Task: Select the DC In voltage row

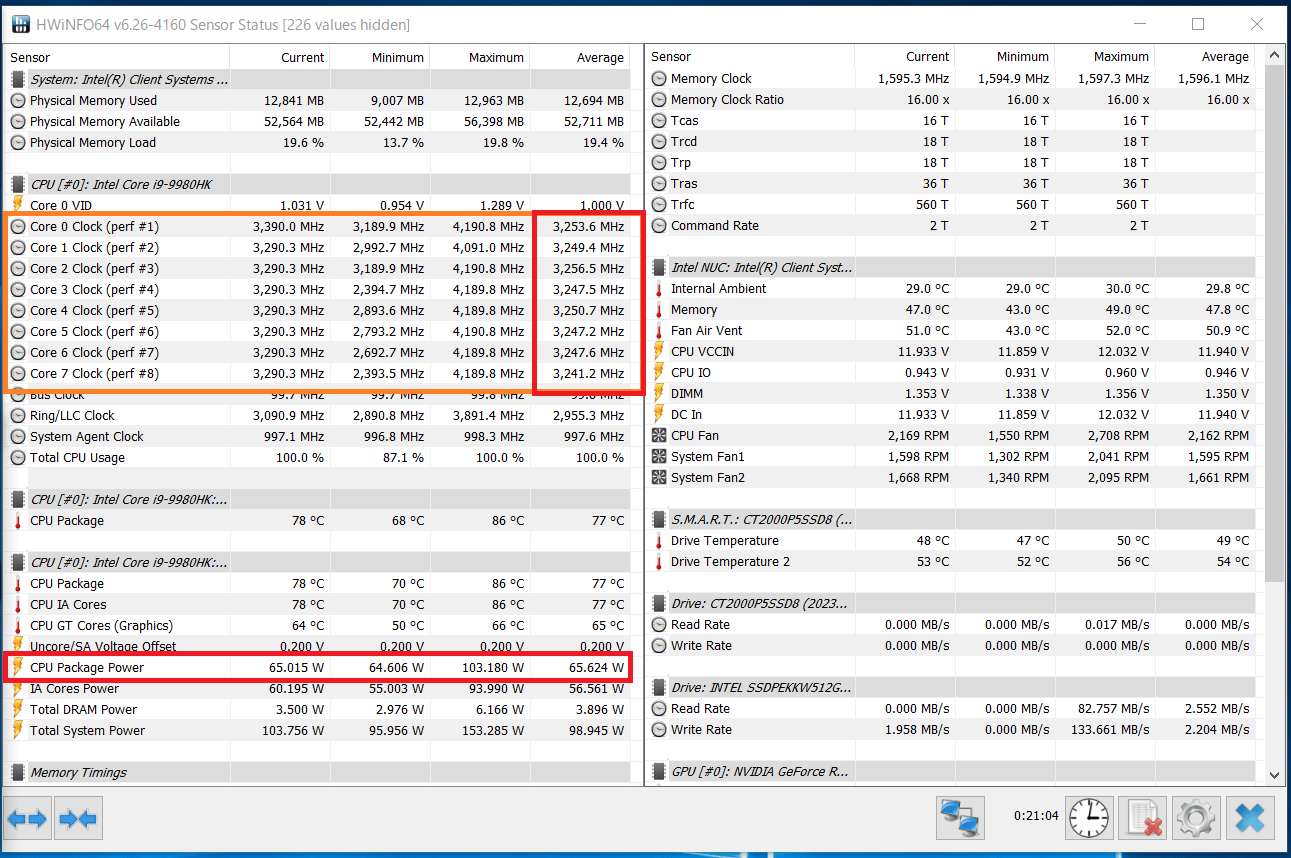Action: point(952,414)
